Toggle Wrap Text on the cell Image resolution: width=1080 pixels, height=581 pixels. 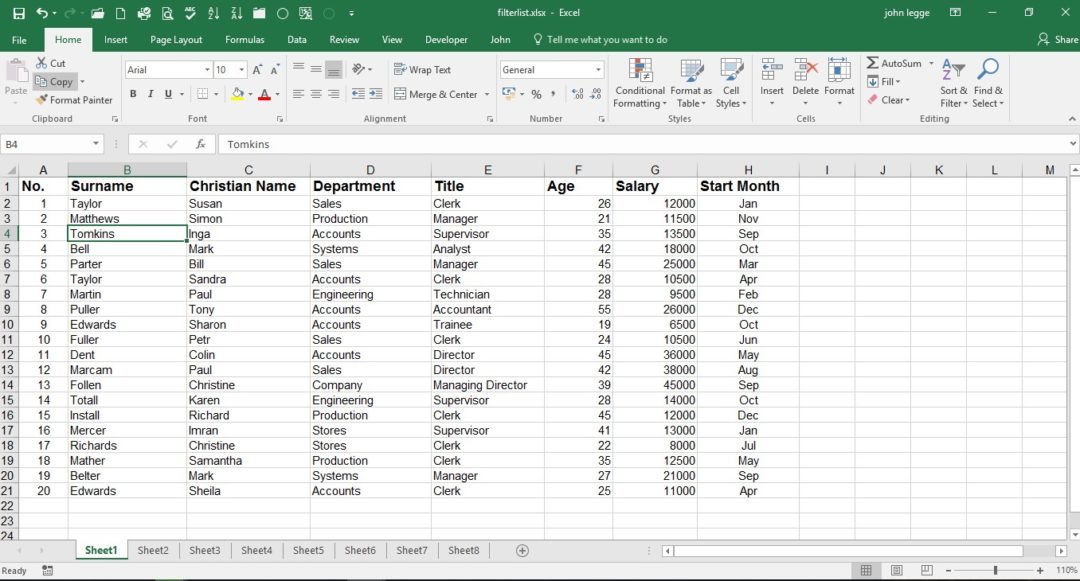point(422,70)
